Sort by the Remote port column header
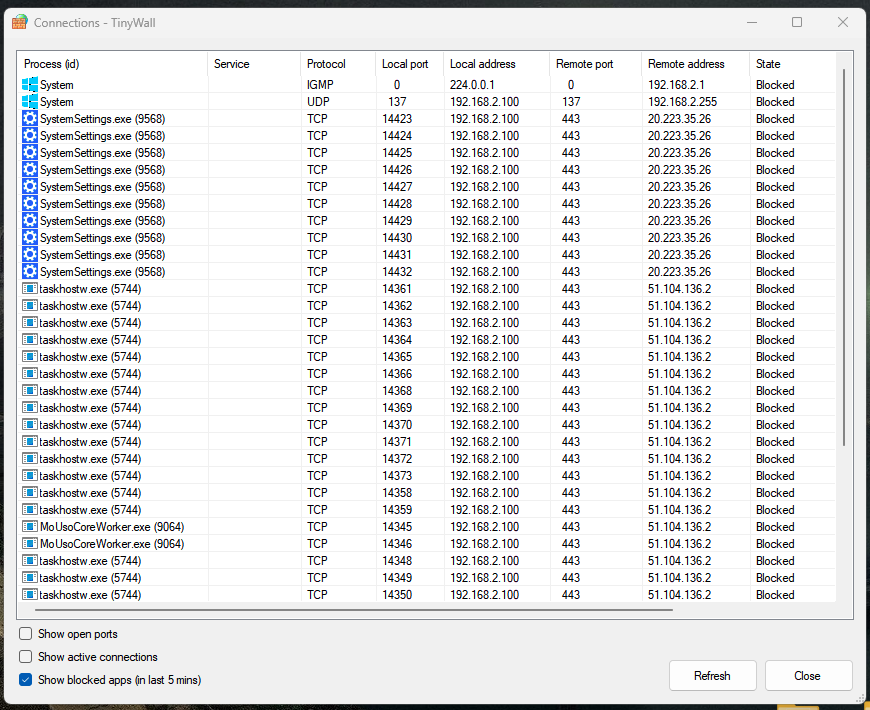The height and width of the screenshot is (710, 870). 595,64
